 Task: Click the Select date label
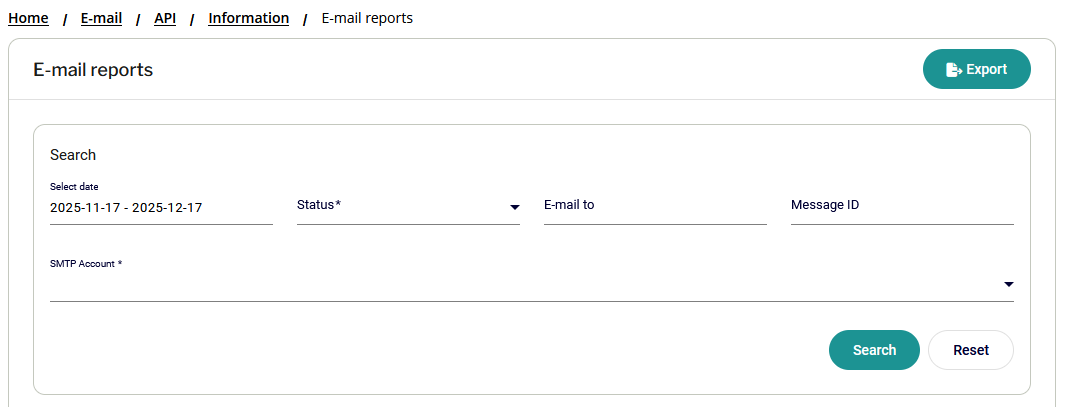tap(74, 187)
